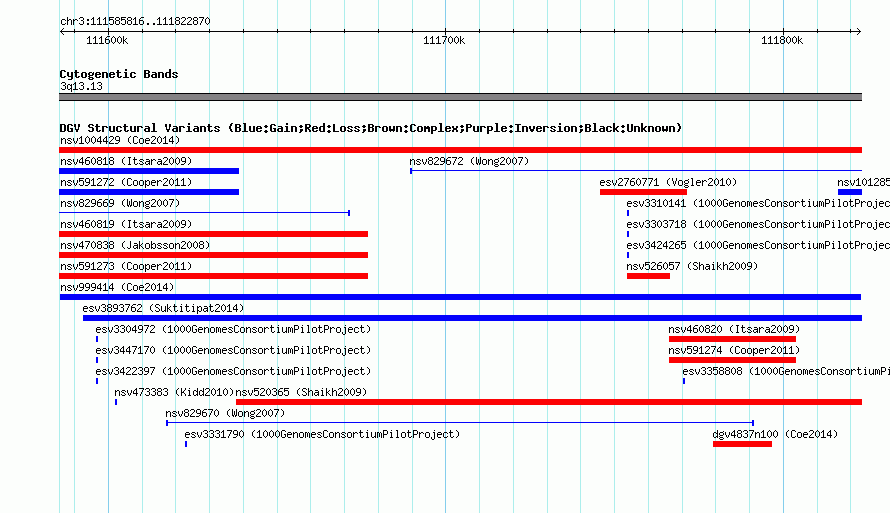This screenshot has width=890, height=513.
Task: Open esv3424265 1000Genomes variant label
Action: click(x=758, y=245)
